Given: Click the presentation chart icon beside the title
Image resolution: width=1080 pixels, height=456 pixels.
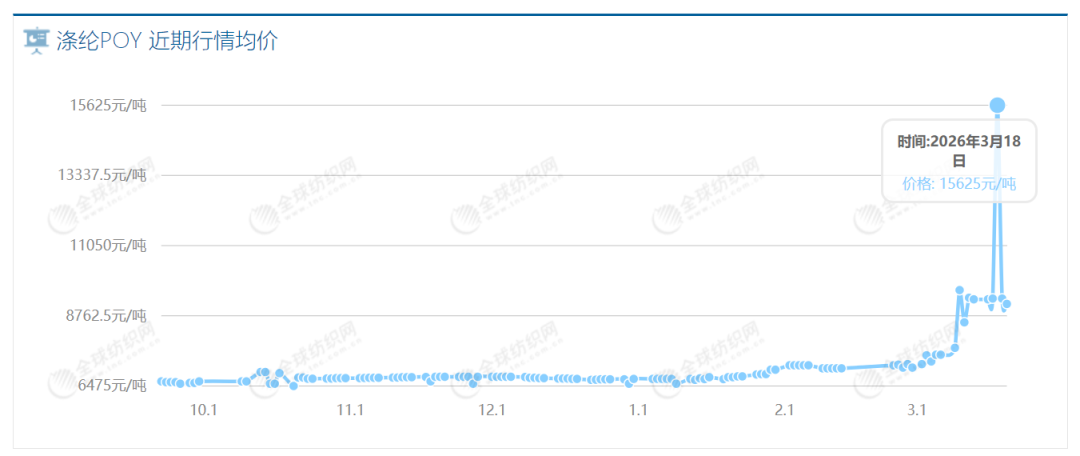Looking at the screenshot, I should [36, 41].
